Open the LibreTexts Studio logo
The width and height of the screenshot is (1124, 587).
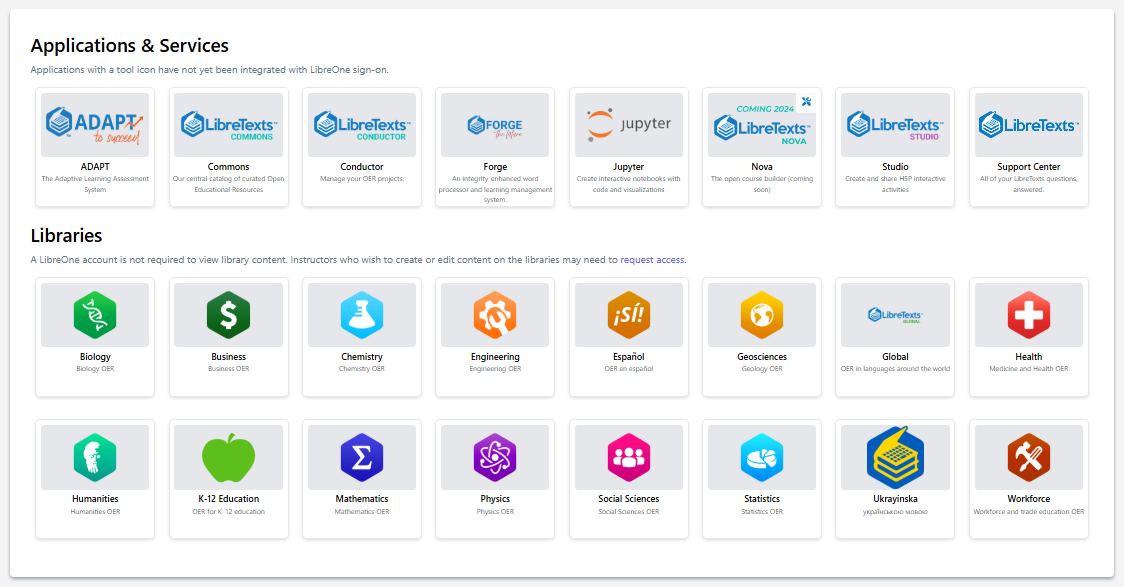895,125
